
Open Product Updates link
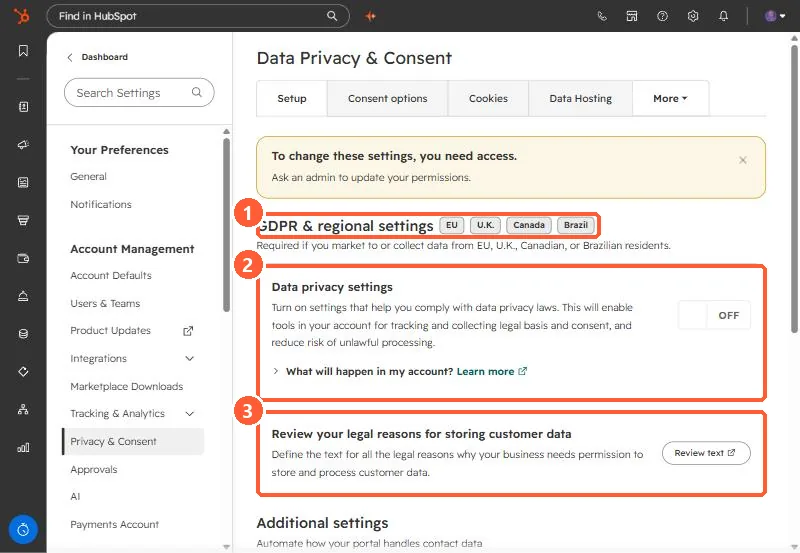pos(111,331)
